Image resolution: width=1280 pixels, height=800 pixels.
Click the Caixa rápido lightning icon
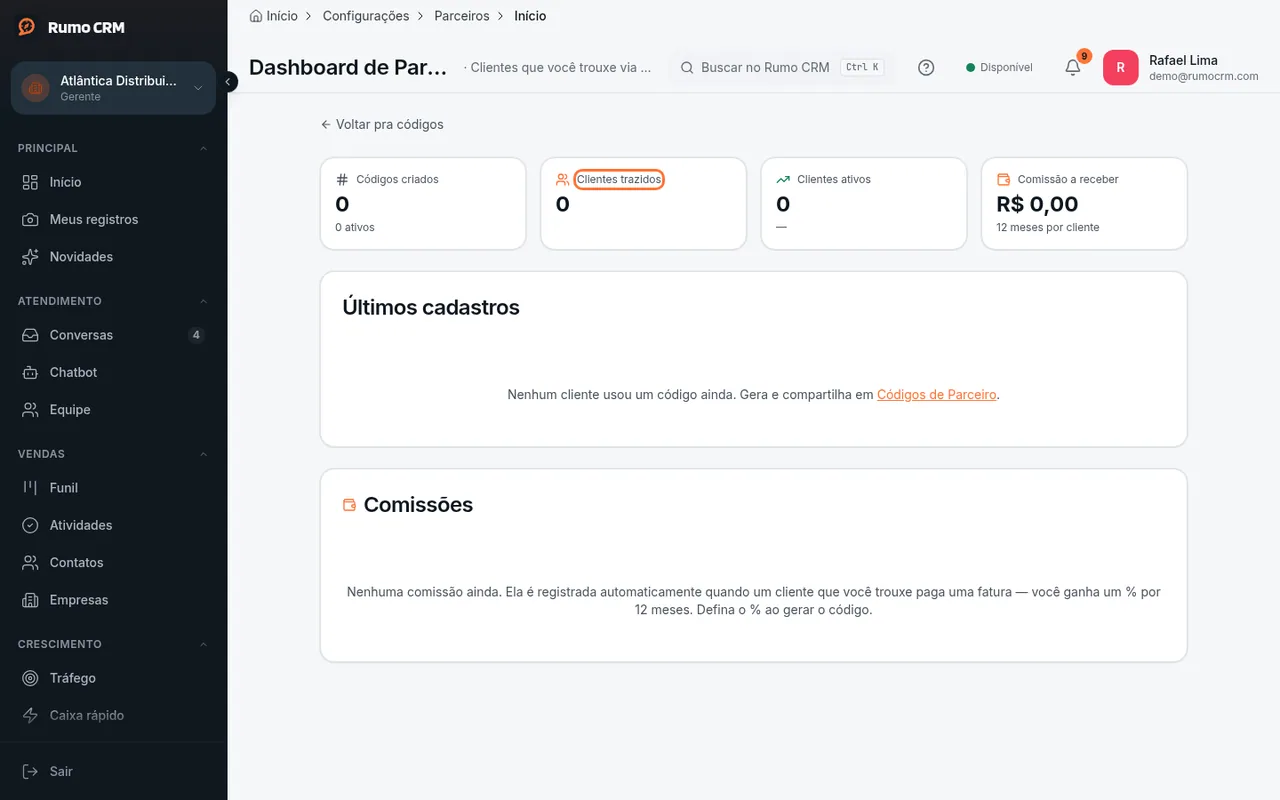(31, 715)
